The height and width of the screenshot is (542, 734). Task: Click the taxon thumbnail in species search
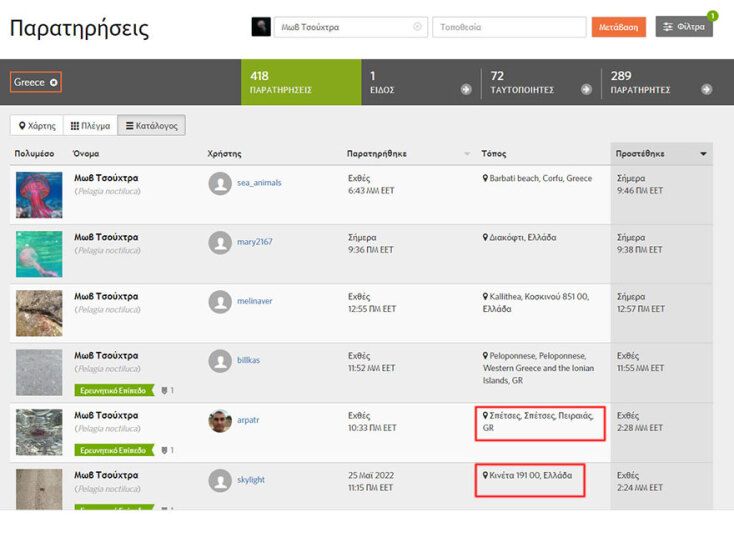260,27
